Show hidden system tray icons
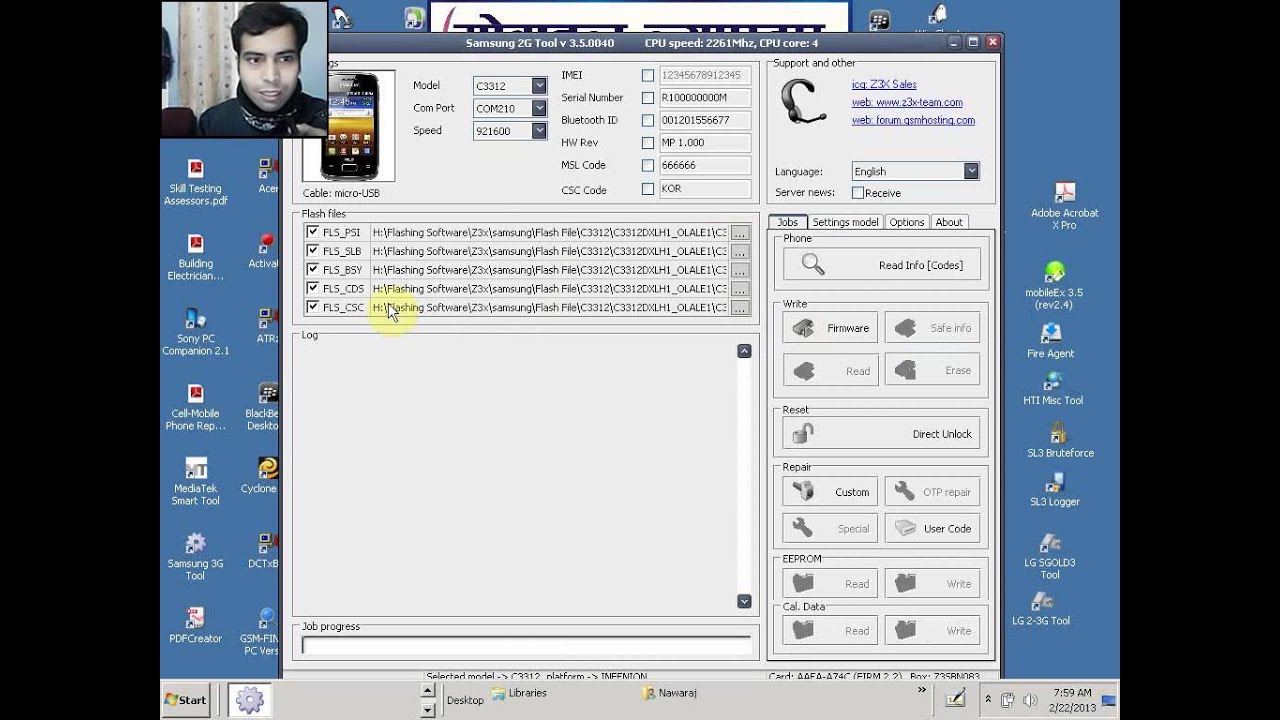The height and width of the screenshot is (720, 1280). pyautogui.click(x=988, y=700)
